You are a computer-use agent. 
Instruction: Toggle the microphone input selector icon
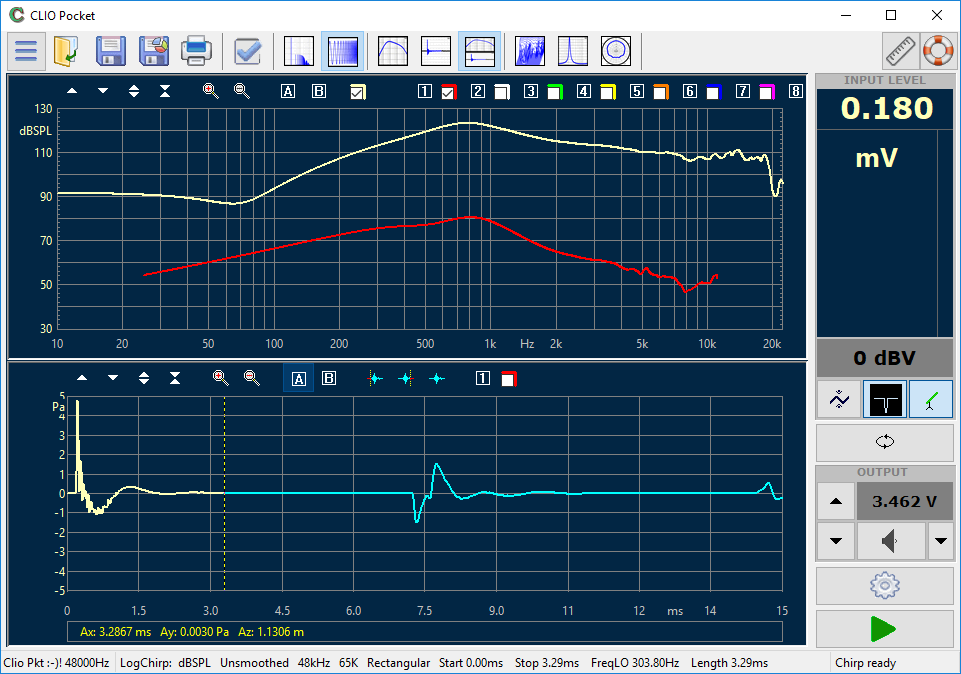pyautogui.click(x=885, y=399)
